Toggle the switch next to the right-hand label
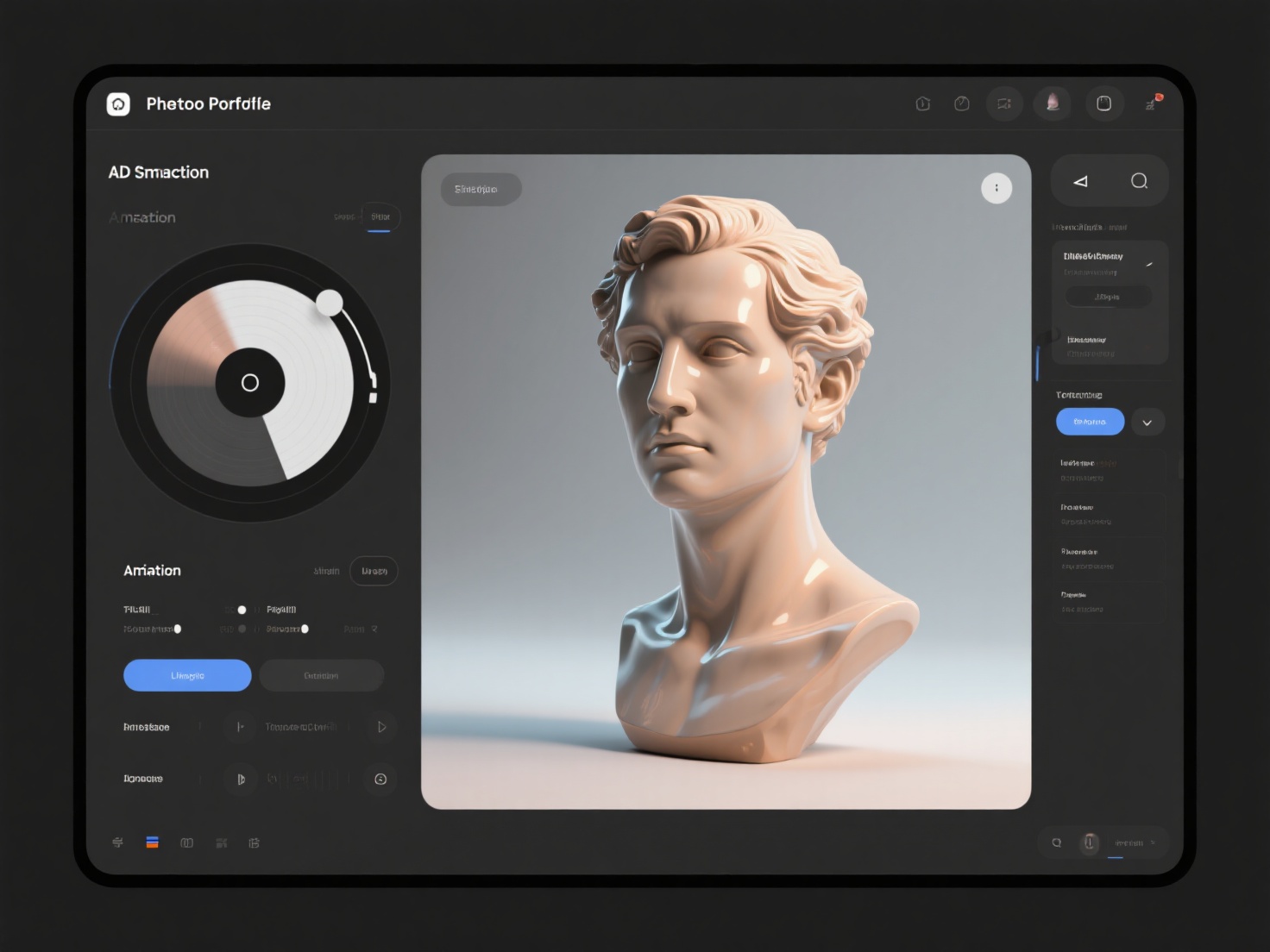The width and height of the screenshot is (1270, 952). click(306, 629)
